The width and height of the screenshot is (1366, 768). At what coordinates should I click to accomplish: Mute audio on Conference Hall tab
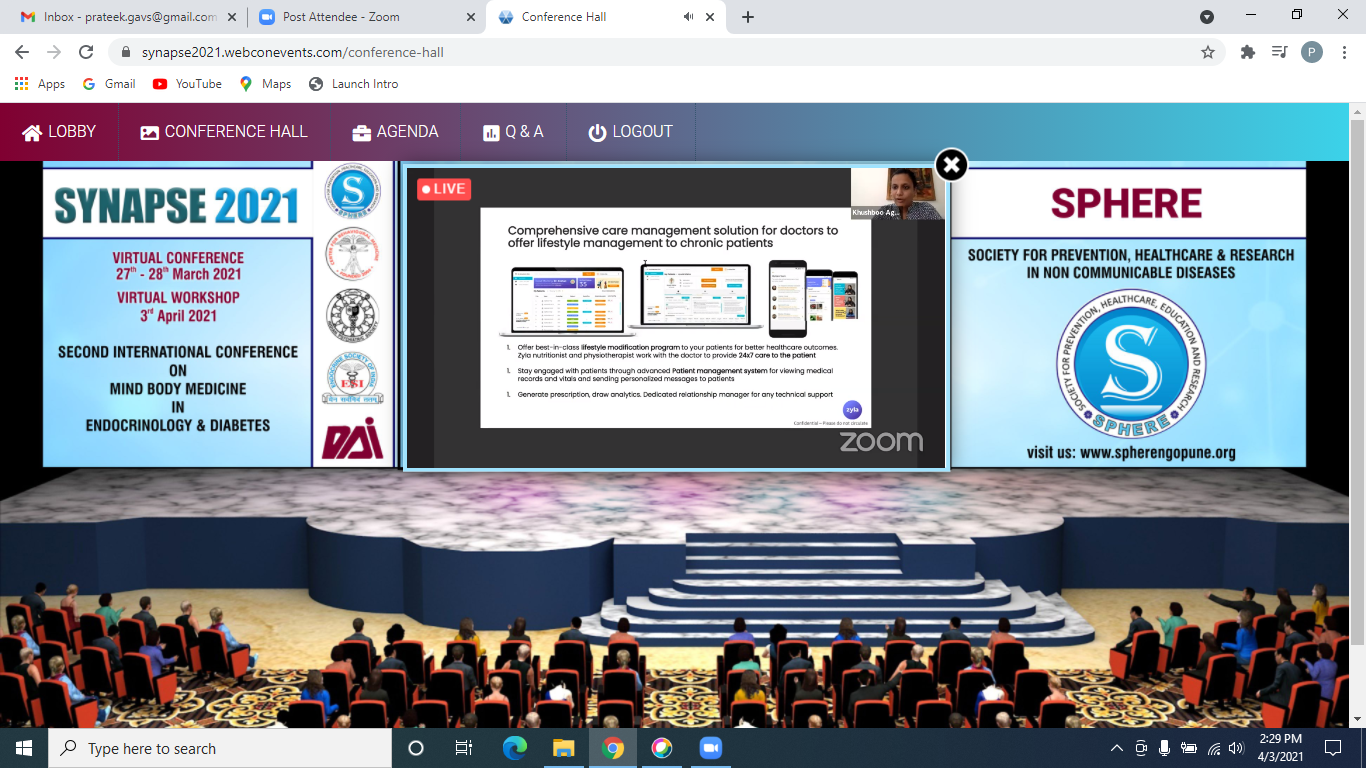(x=689, y=17)
